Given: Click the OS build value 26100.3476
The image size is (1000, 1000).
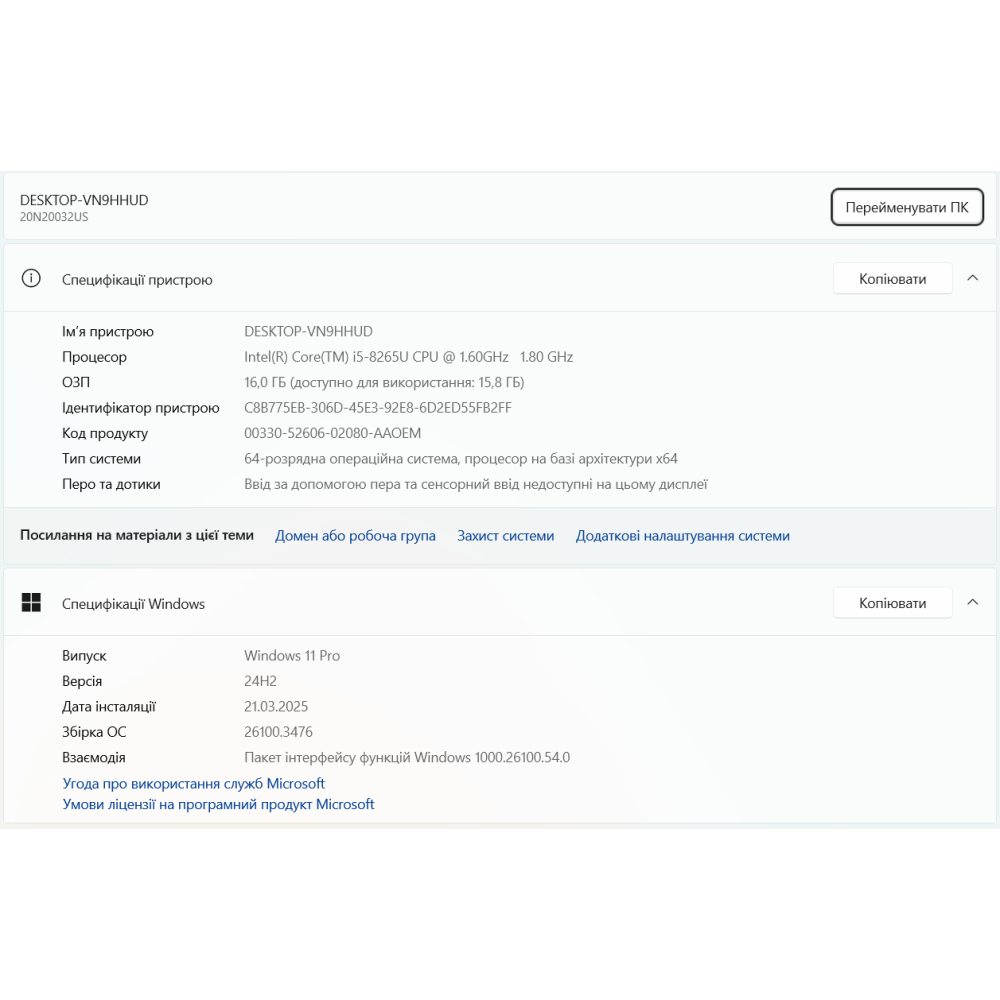Looking at the screenshot, I should click(278, 732).
